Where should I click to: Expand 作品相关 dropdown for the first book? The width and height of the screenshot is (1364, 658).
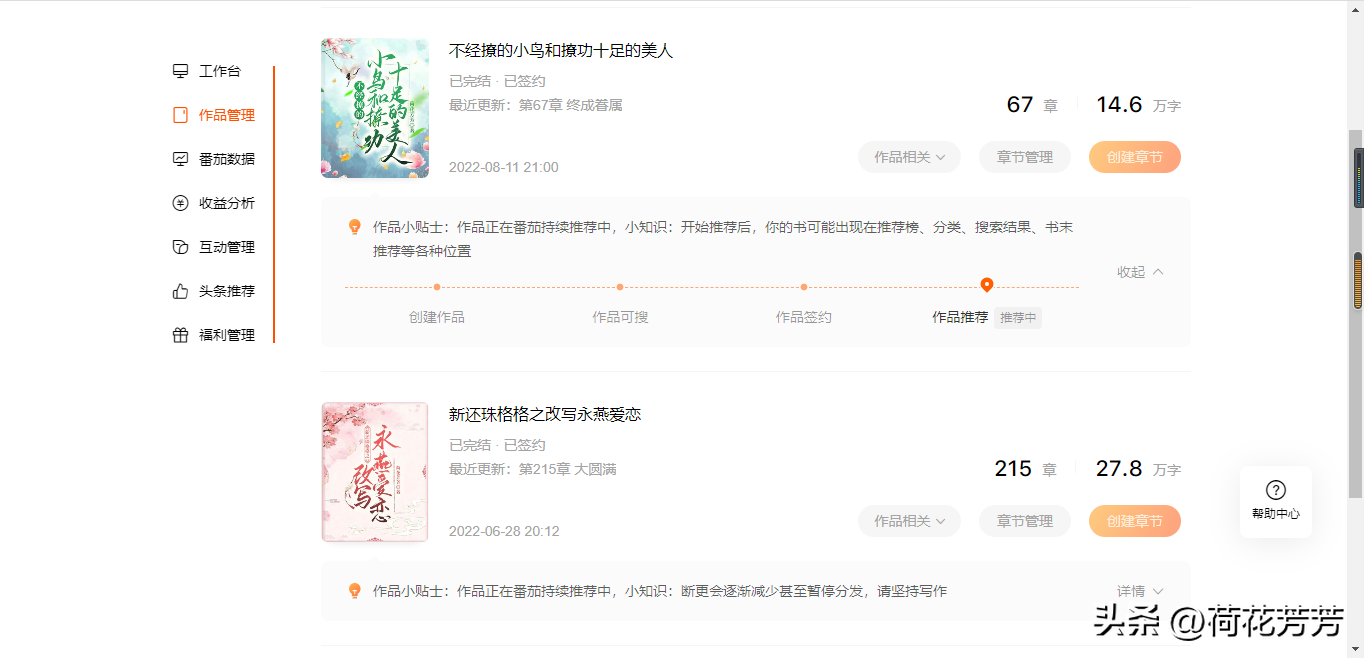point(909,157)
